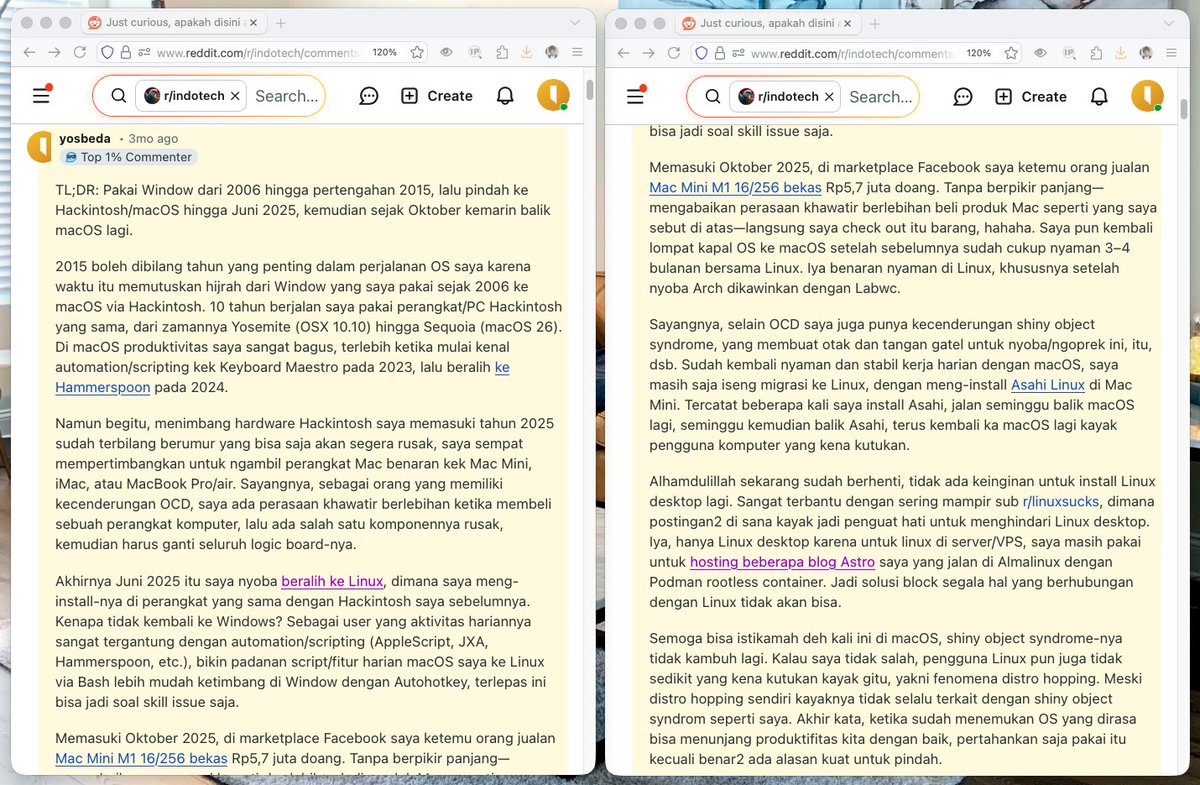Go back in the left browser window

click(x=29, y=52)
